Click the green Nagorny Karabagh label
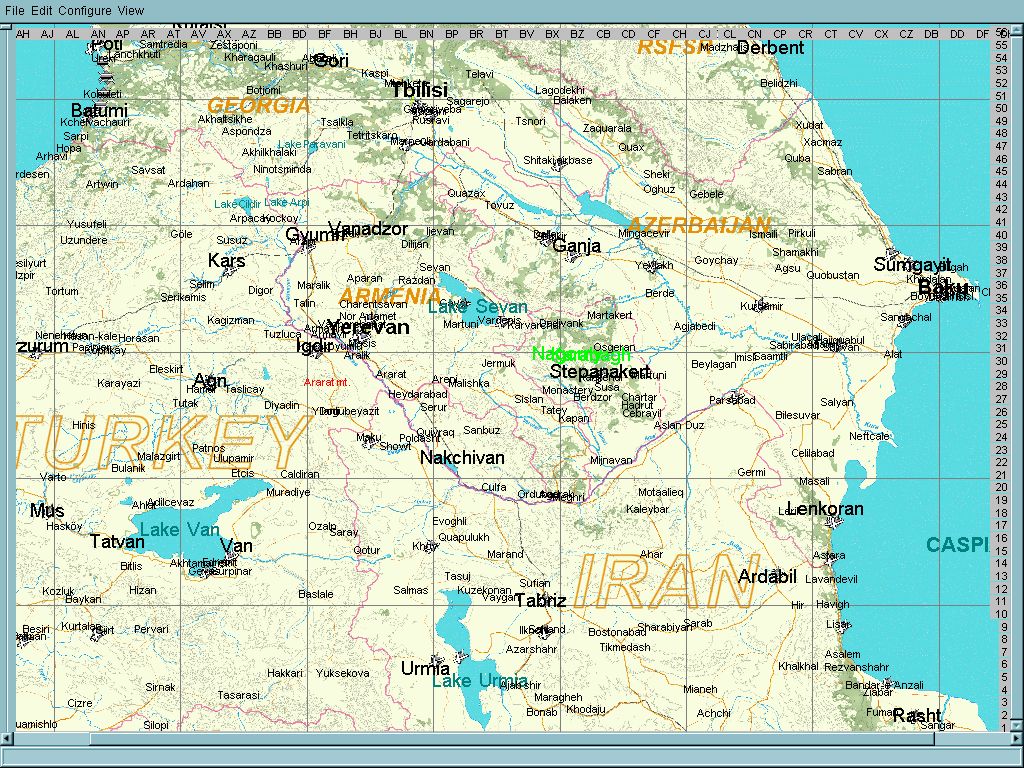1024x768 pixels. click(581, 354)
